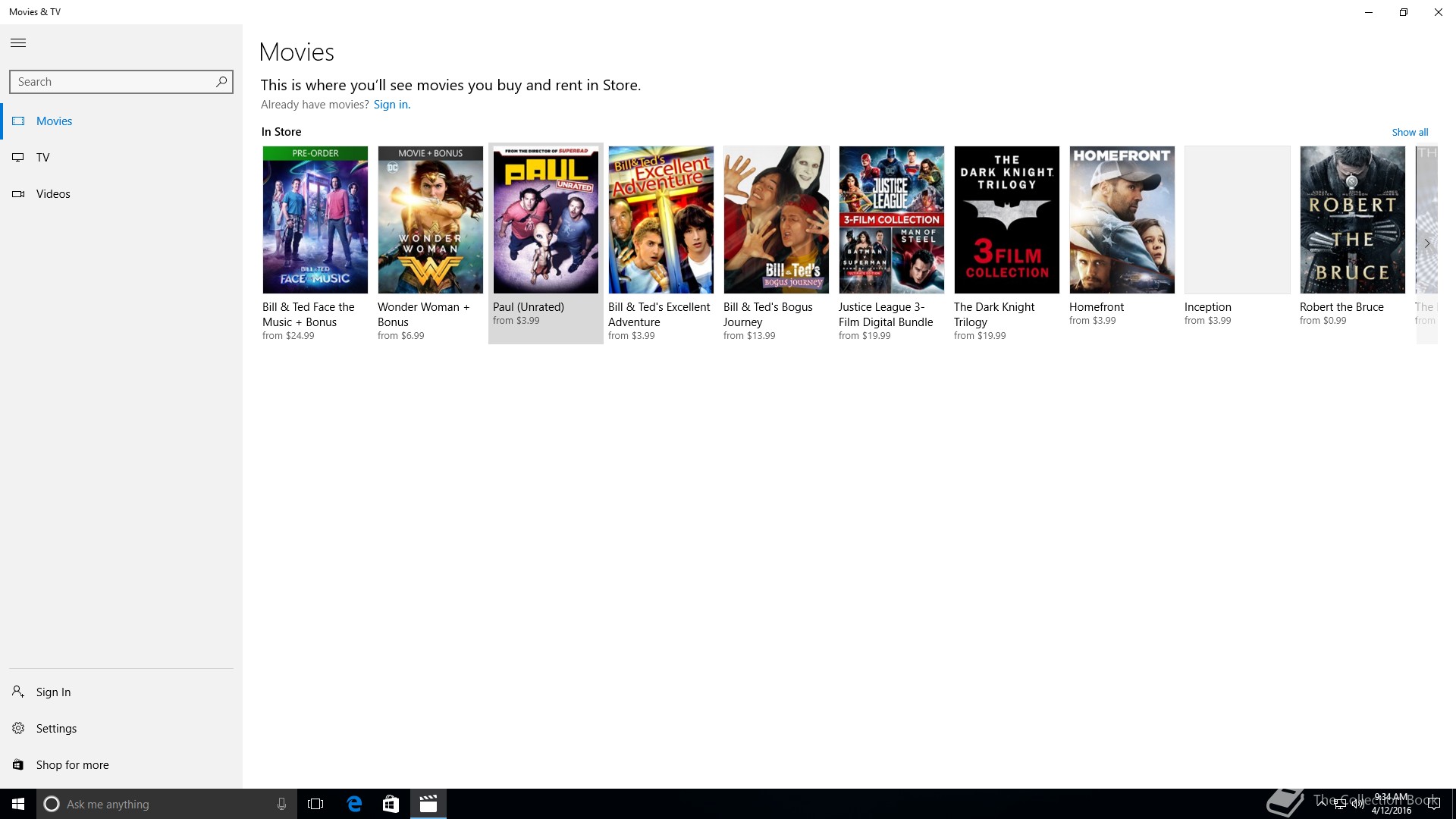The width and height of the screenshot is (1456, 819).
Task: Click the Videos camera icon in sidebar
Action: pos(18,194)
